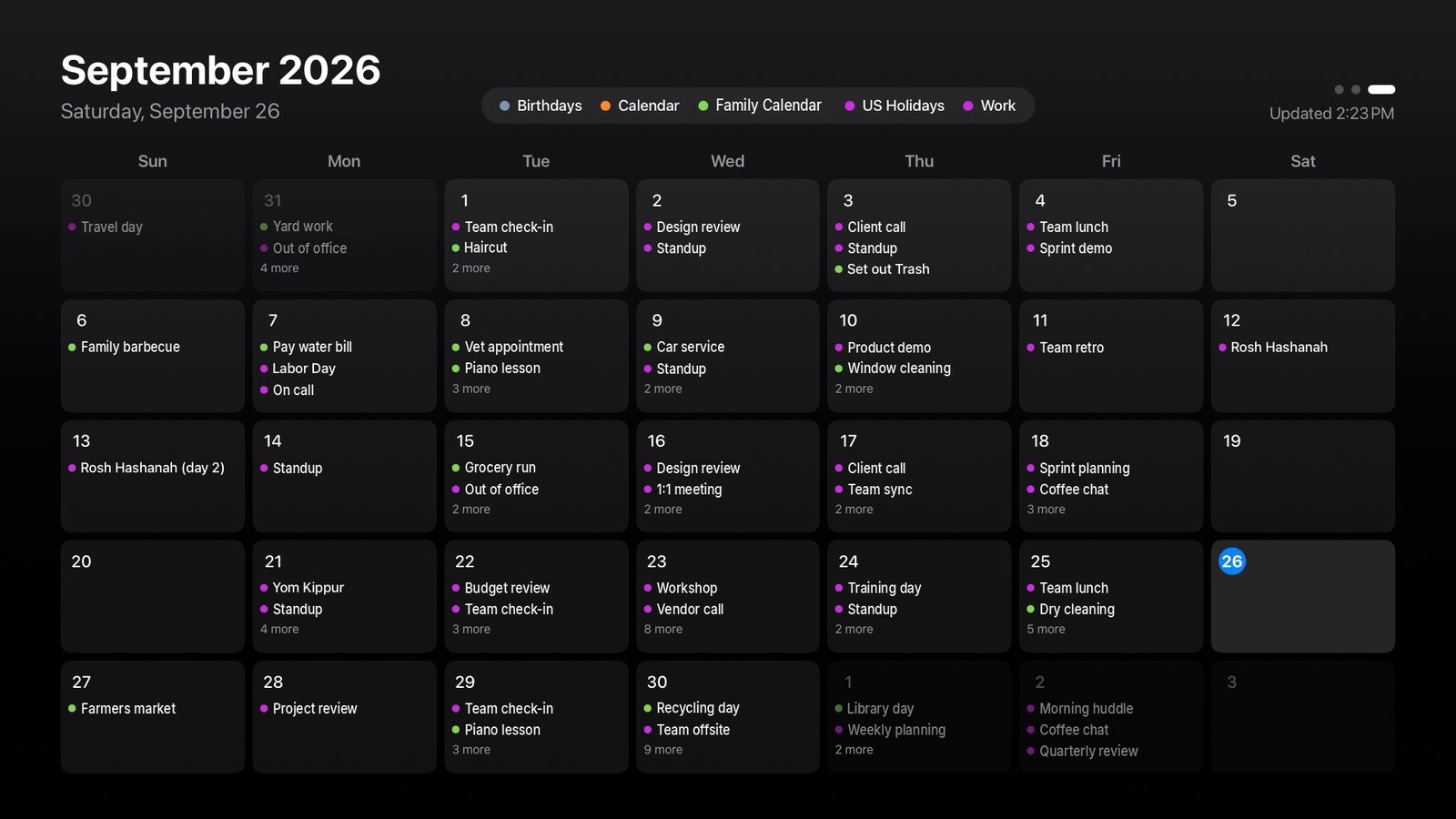Open the Project review event
The height and width of the screenshot is (819, 1456).
[x=308, y=709]
